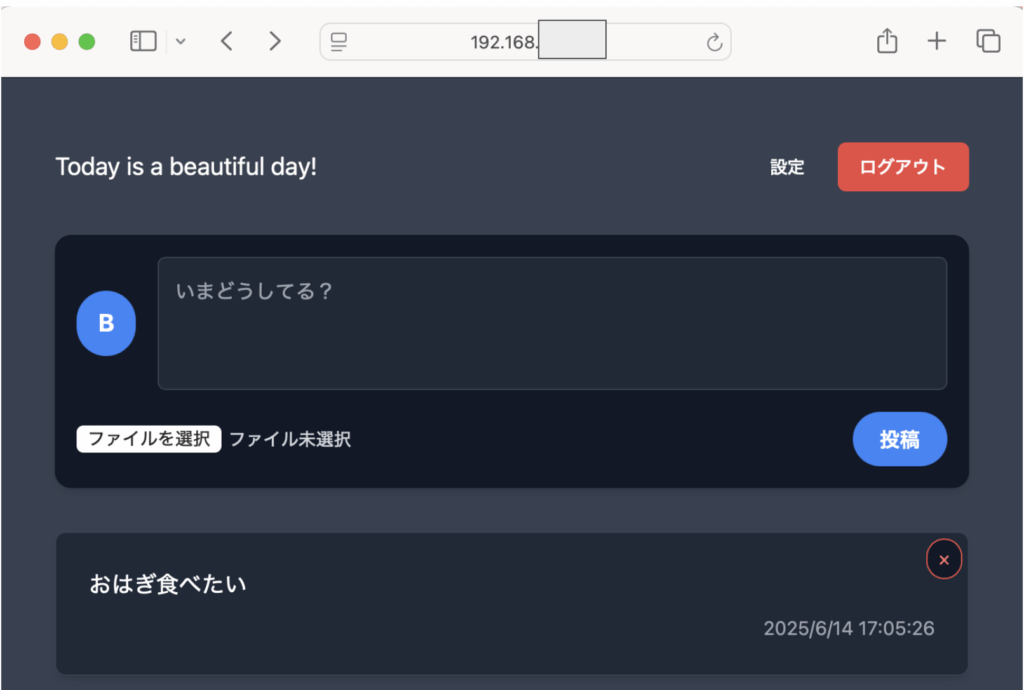
Task: Open the sidebar options dropdown chevron
Action: point(181,42)
